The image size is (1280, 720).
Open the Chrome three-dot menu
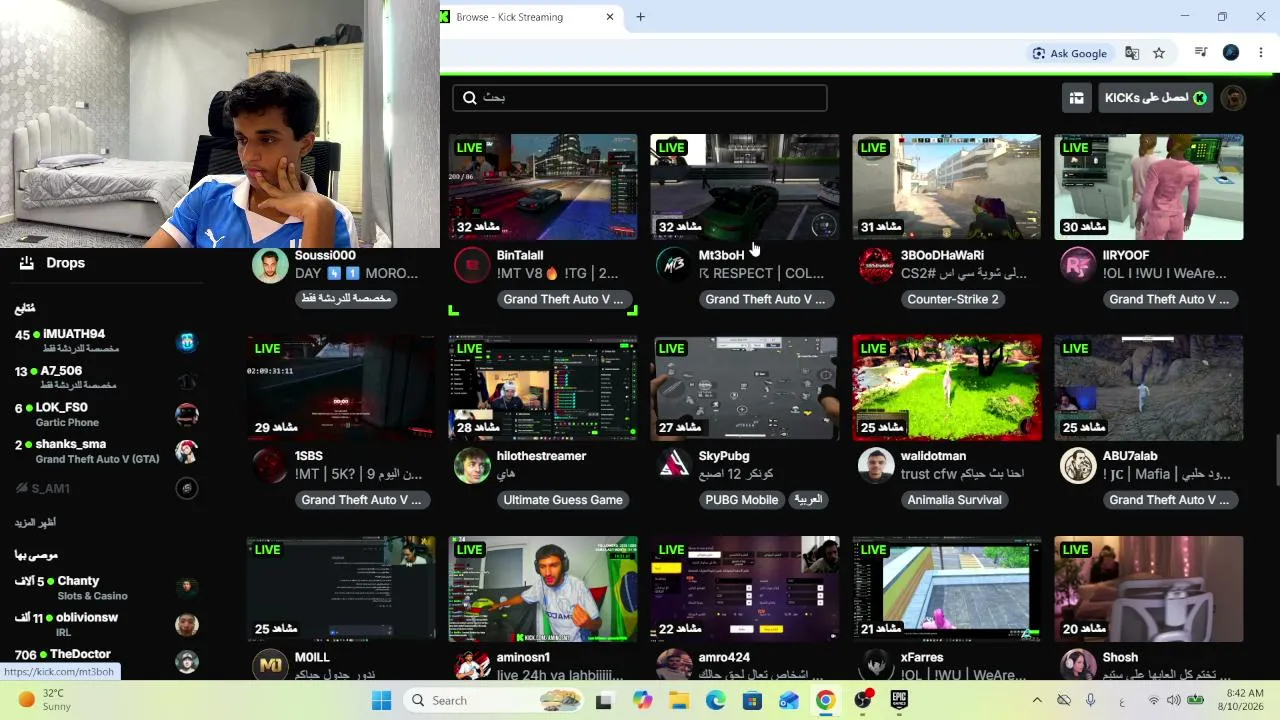(1261, 53)
